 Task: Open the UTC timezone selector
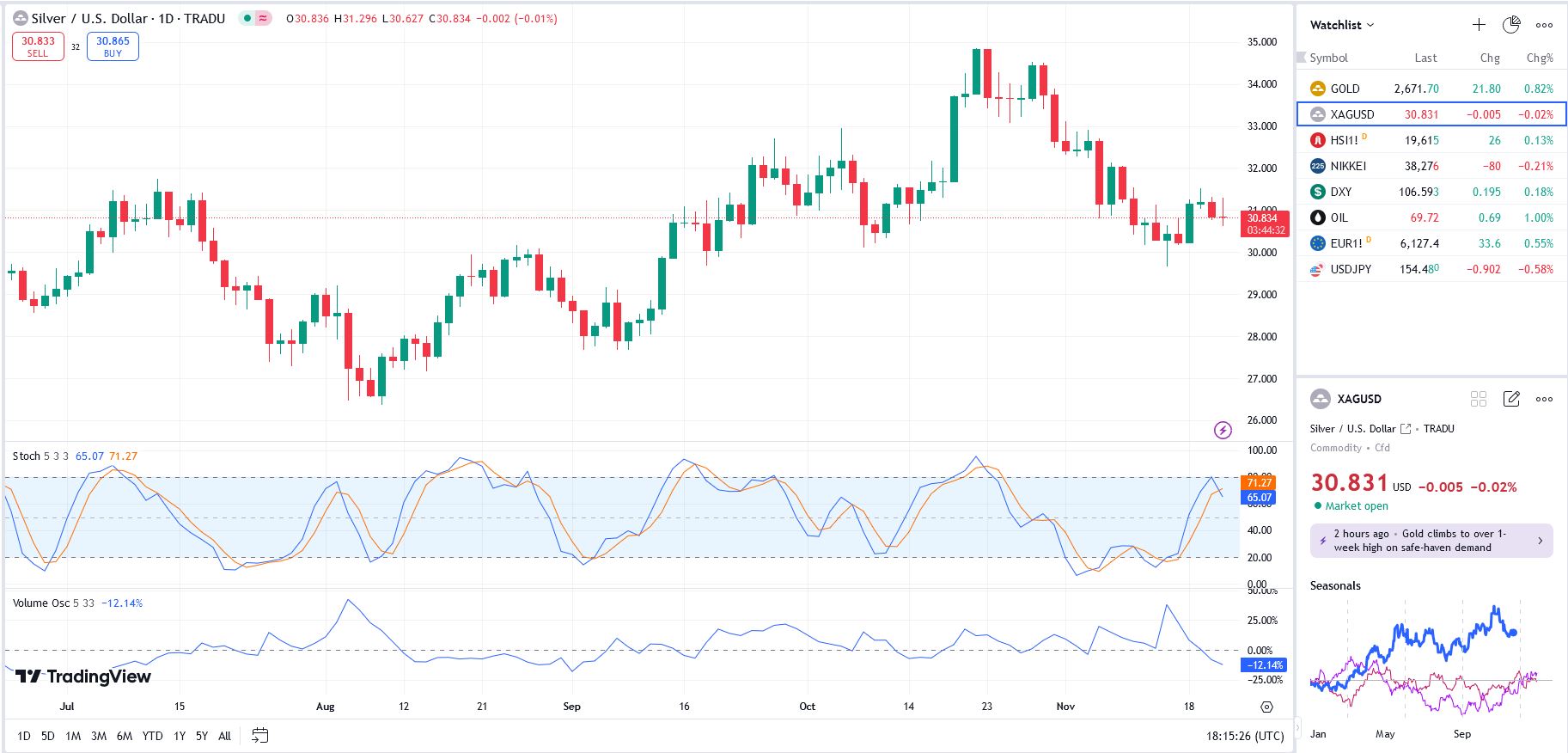[x=1245, y=736]
